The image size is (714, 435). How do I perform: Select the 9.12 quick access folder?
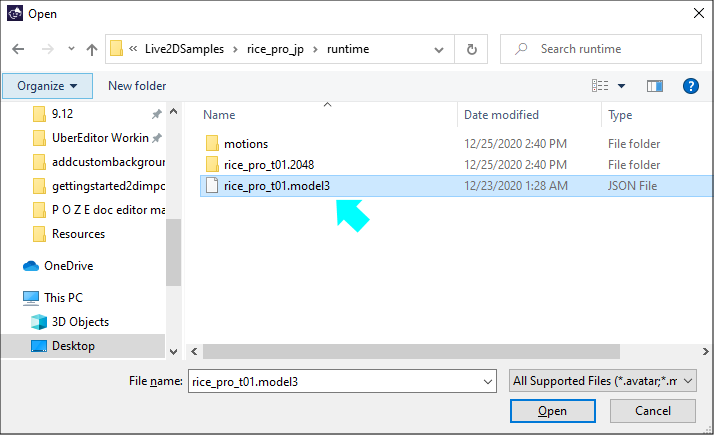click(x=62, y=114)
